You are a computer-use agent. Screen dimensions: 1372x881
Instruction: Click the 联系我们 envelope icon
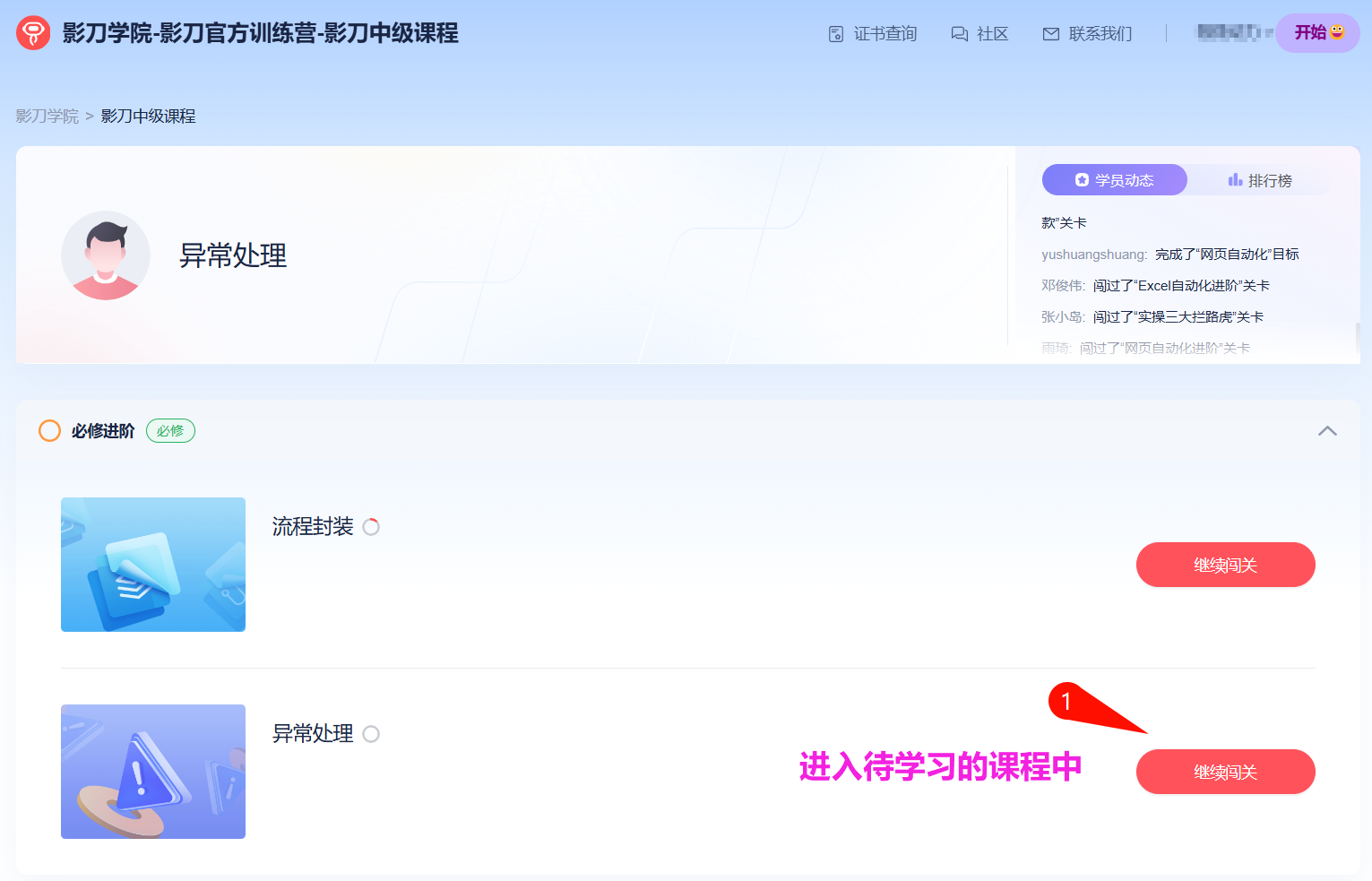pyautogui.click(x=1051, y=34)
